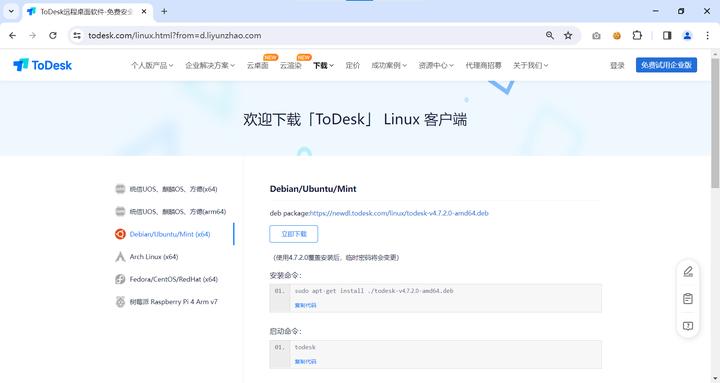This screenshot has width=720, height=383.
Task: Expand 个人版产品 menu
Action: pos(152,66)
